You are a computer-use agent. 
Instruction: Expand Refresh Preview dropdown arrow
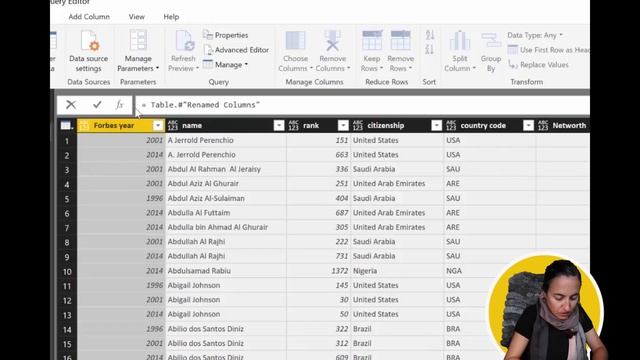pyautogui.click(x=198, y=69)
